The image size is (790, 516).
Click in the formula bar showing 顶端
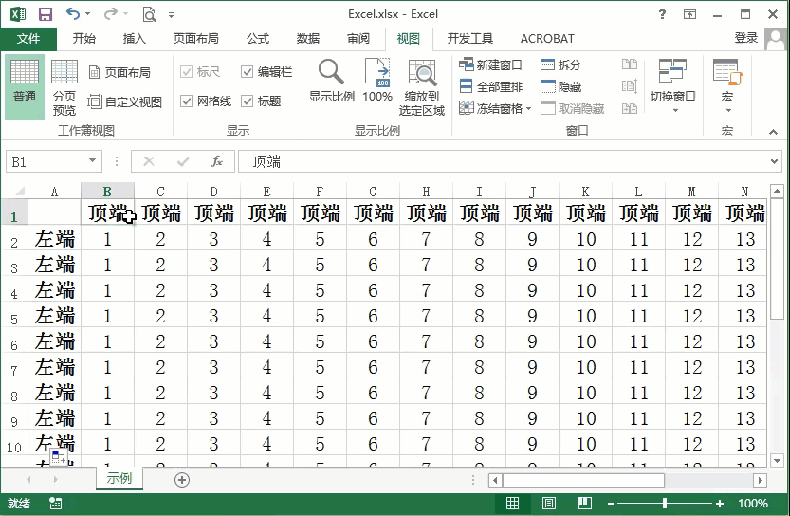point(504,162)
